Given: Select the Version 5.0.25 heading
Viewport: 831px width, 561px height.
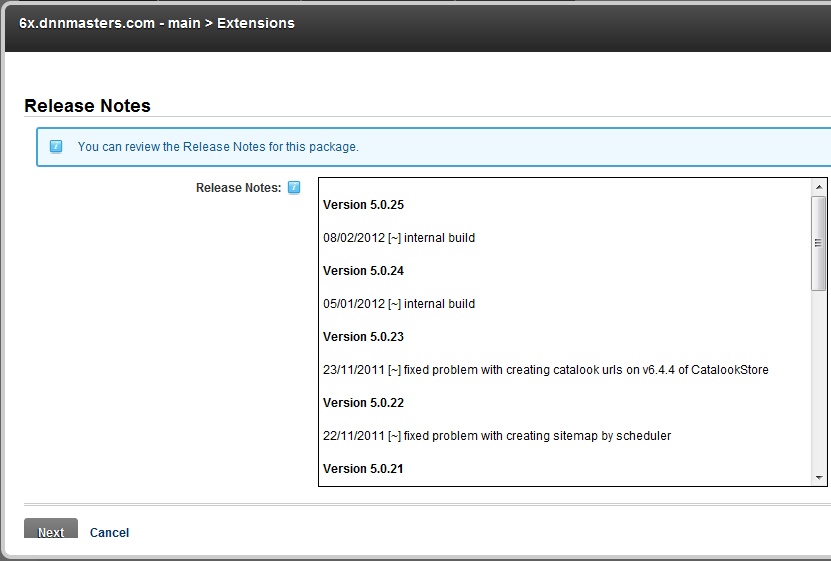Looking at the screenshot, I should point(364,204).
